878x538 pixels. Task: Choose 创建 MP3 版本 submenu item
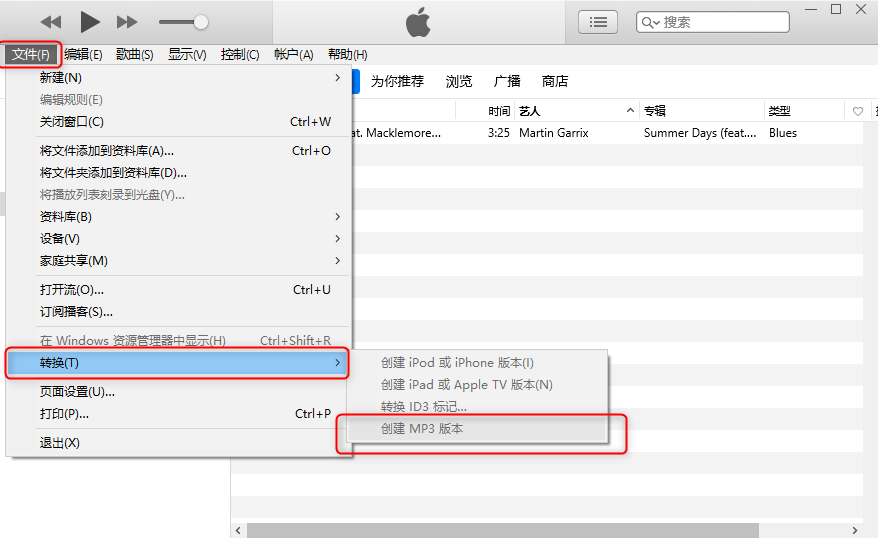478,429
